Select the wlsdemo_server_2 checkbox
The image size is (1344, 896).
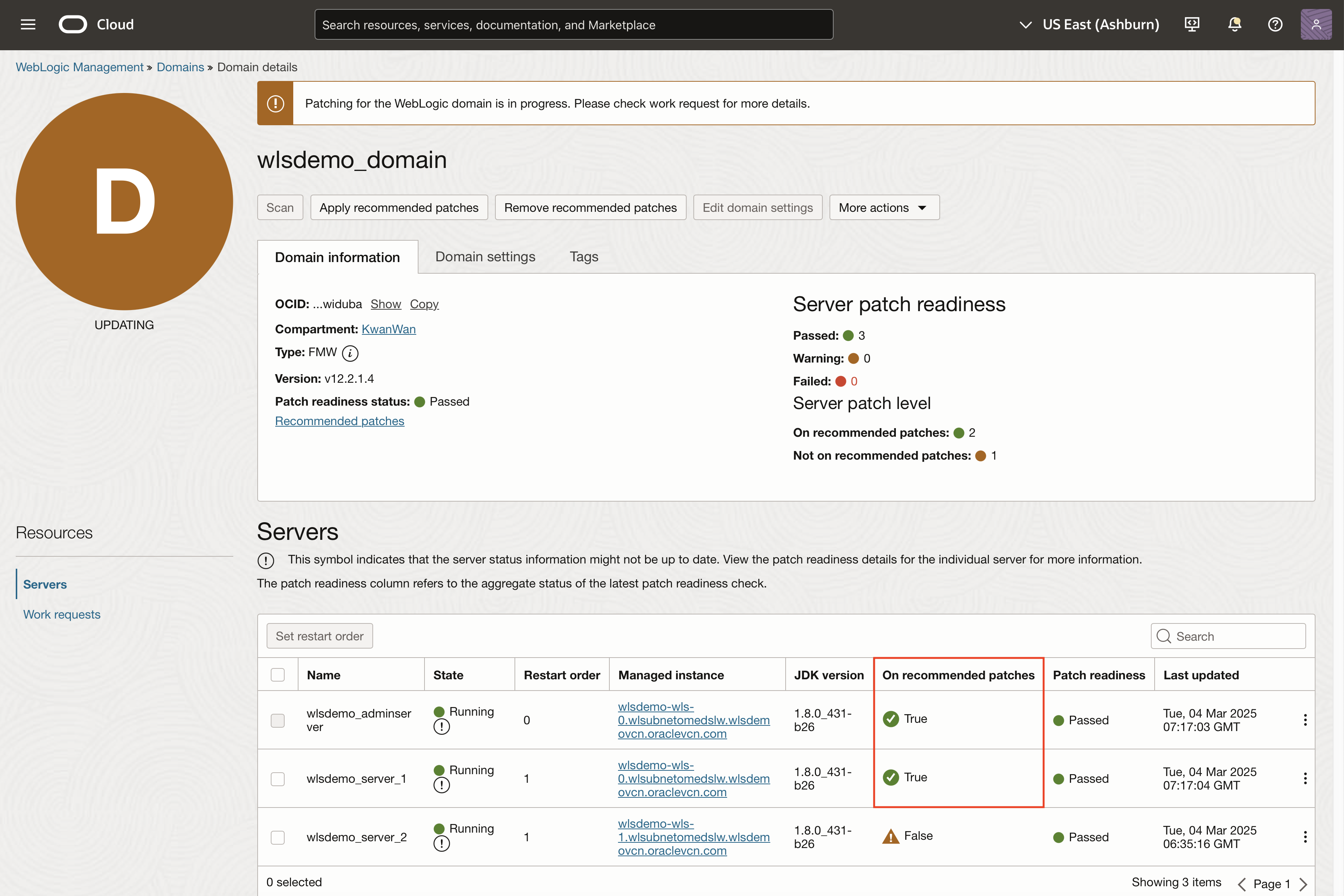click(278, 838)
